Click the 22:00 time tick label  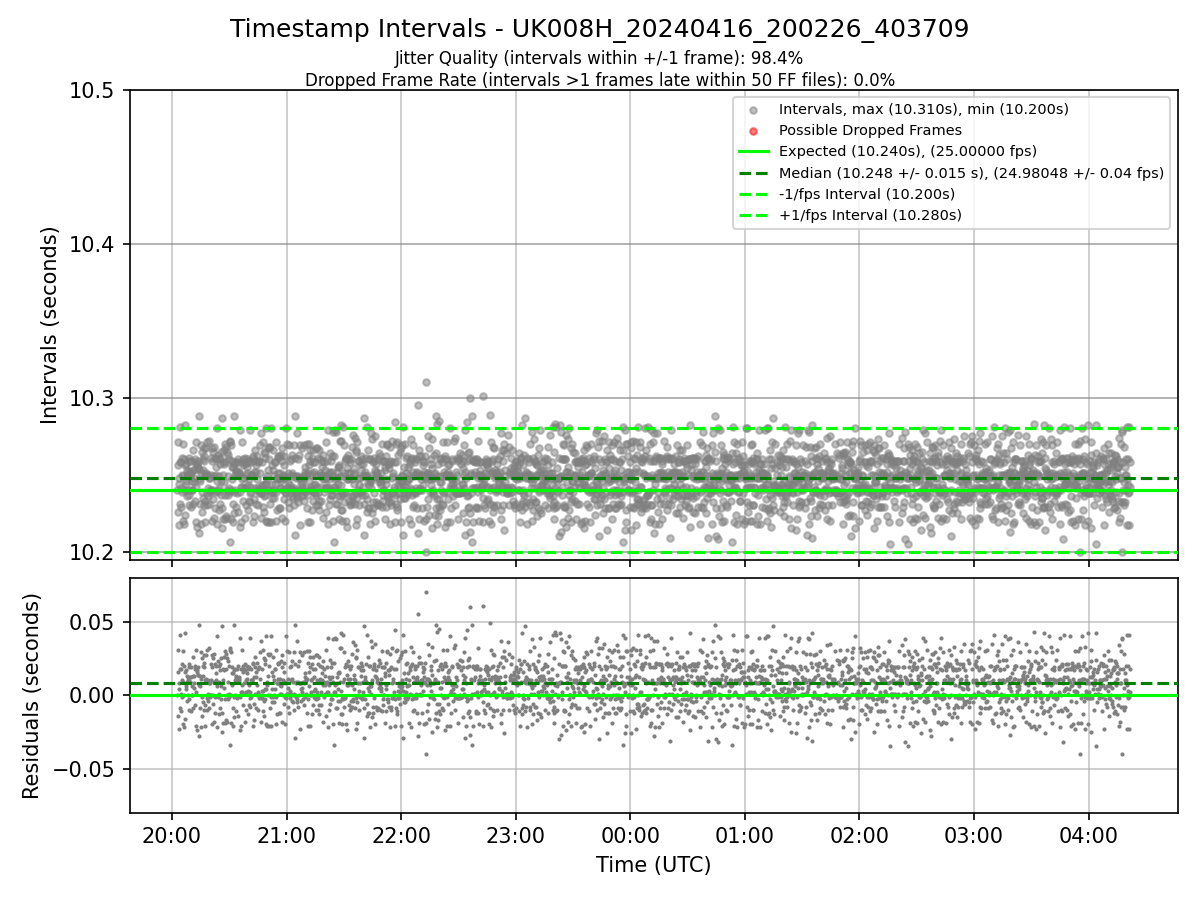401,834
